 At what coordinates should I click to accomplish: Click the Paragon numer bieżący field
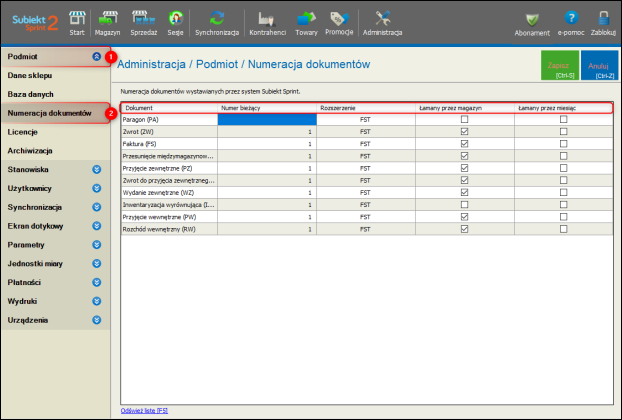pyautogui.click(x=266, y=119)
